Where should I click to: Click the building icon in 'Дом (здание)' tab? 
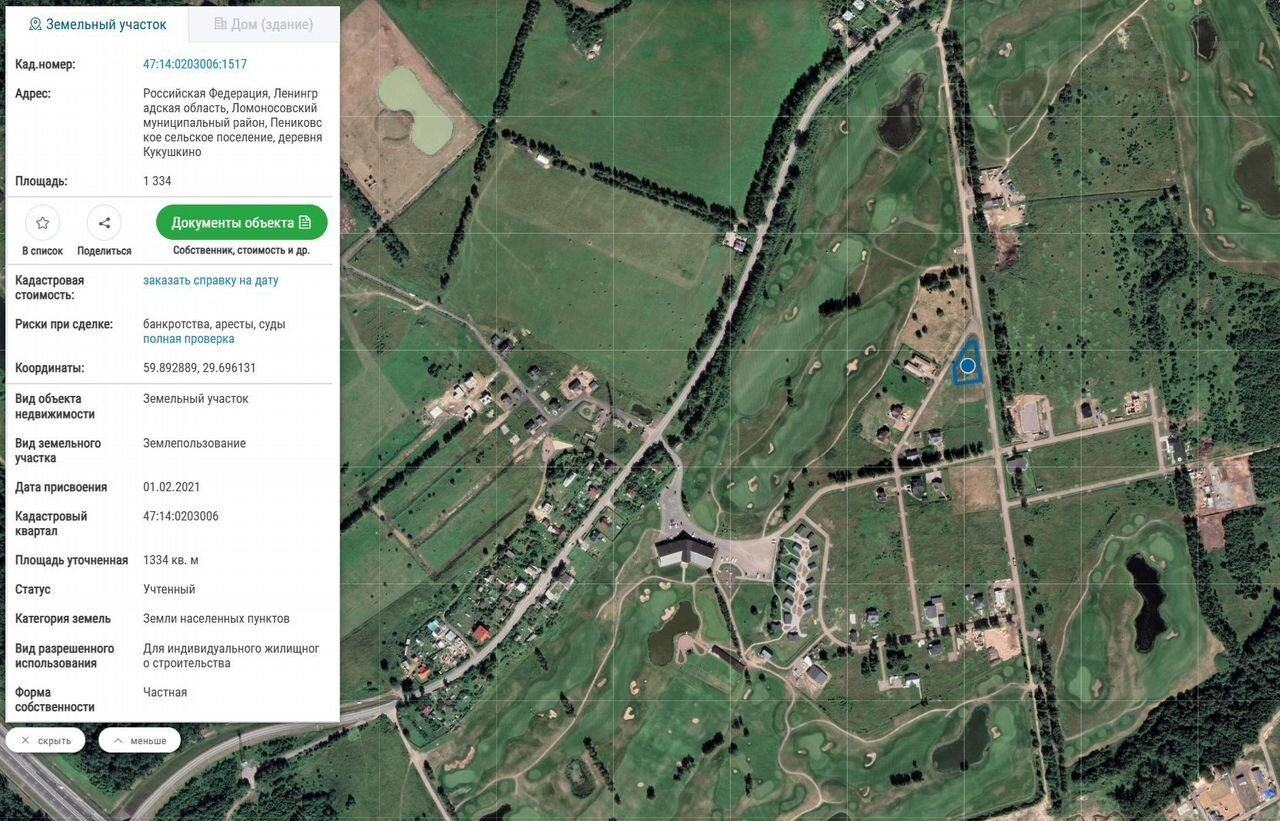click(x=220, y=24)
